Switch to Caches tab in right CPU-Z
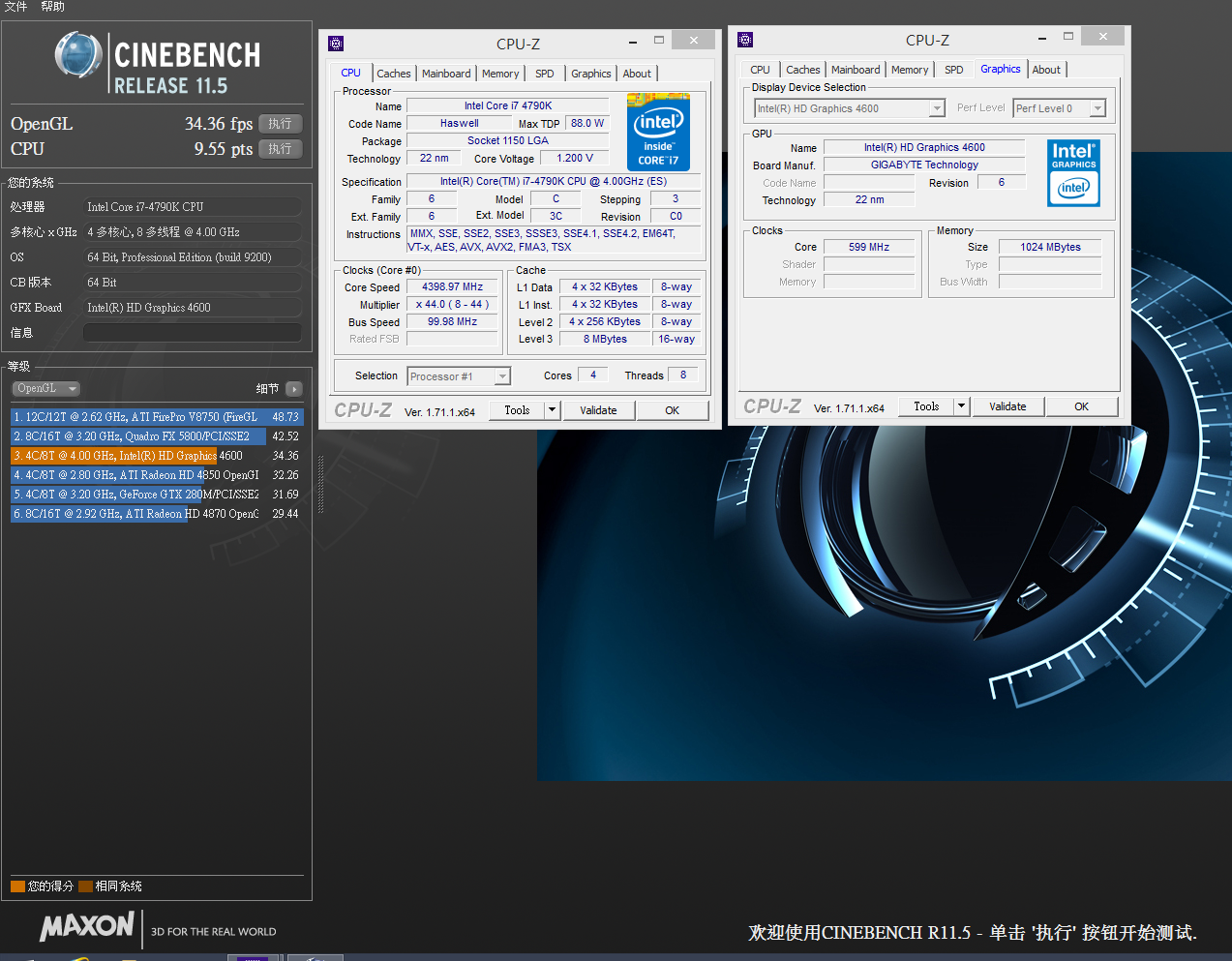Viewport: 1232px width, 961px height. tap(803, 70)
